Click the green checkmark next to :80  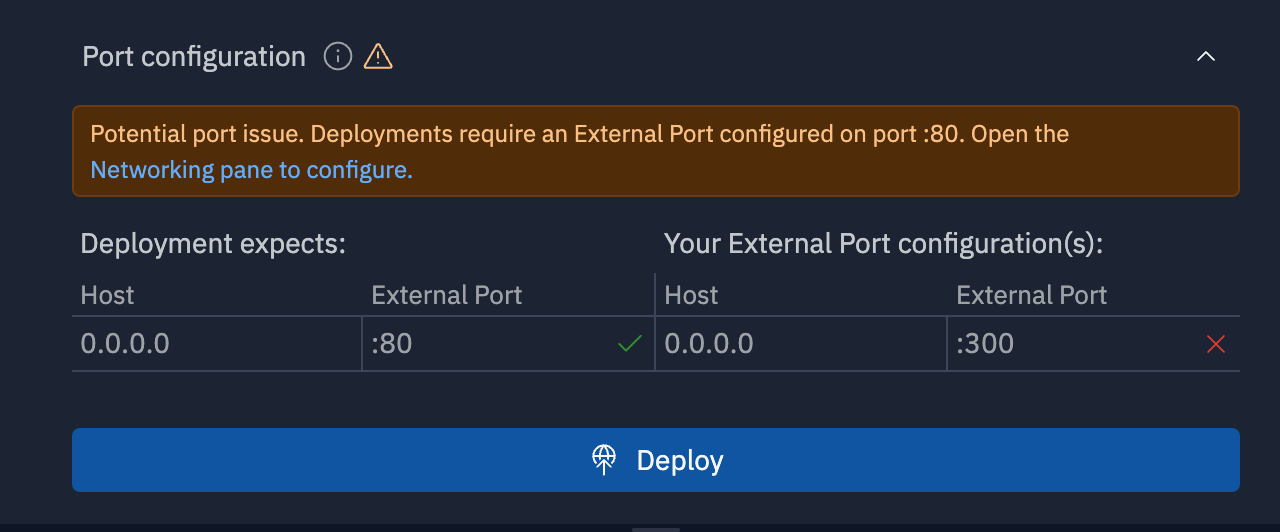pos(629,344)
